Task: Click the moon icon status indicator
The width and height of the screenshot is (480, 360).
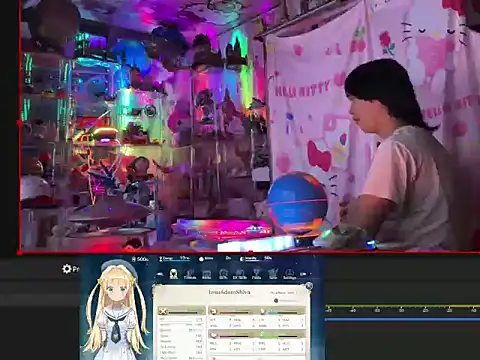Action: click(242, 259)
